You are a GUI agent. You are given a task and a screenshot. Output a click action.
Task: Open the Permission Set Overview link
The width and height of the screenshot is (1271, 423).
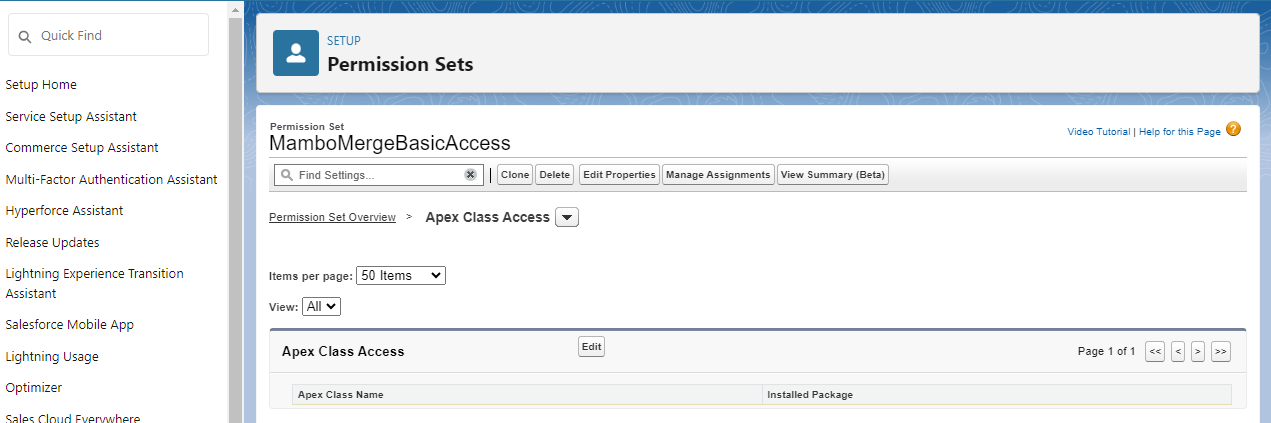point(332,217)
